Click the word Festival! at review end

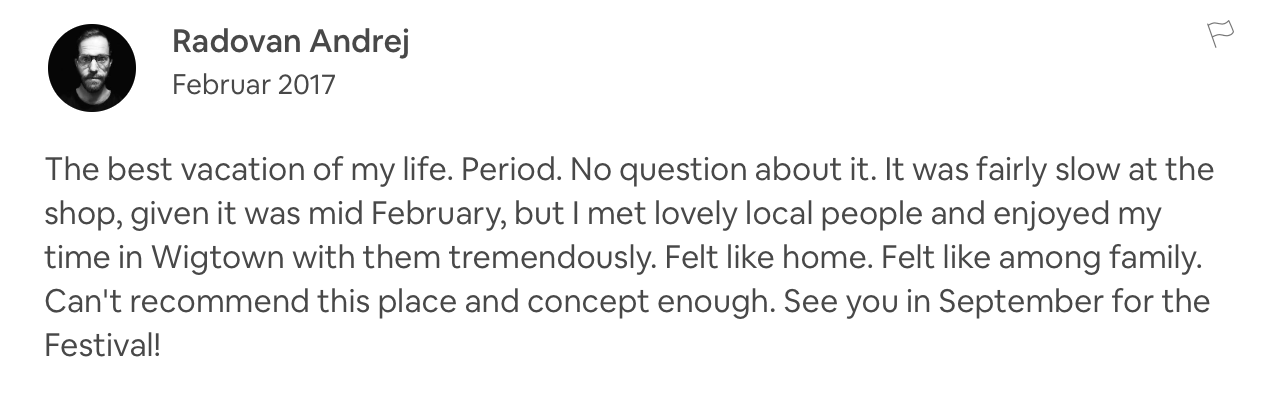(x=102, y=346)
